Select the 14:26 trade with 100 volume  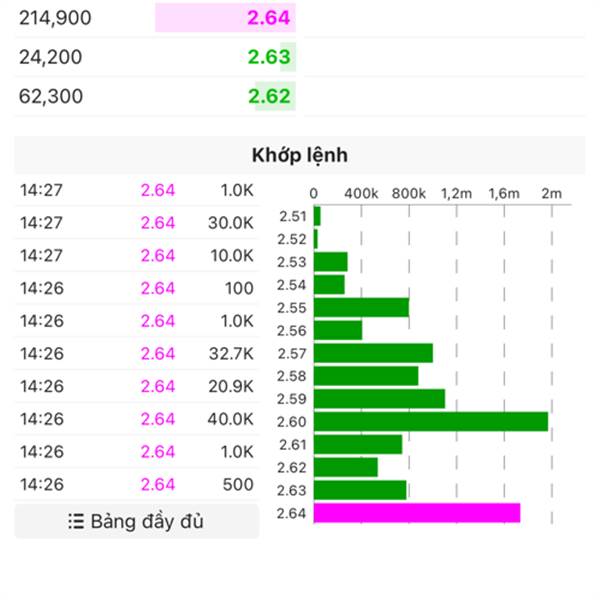(x=137, y=288)
